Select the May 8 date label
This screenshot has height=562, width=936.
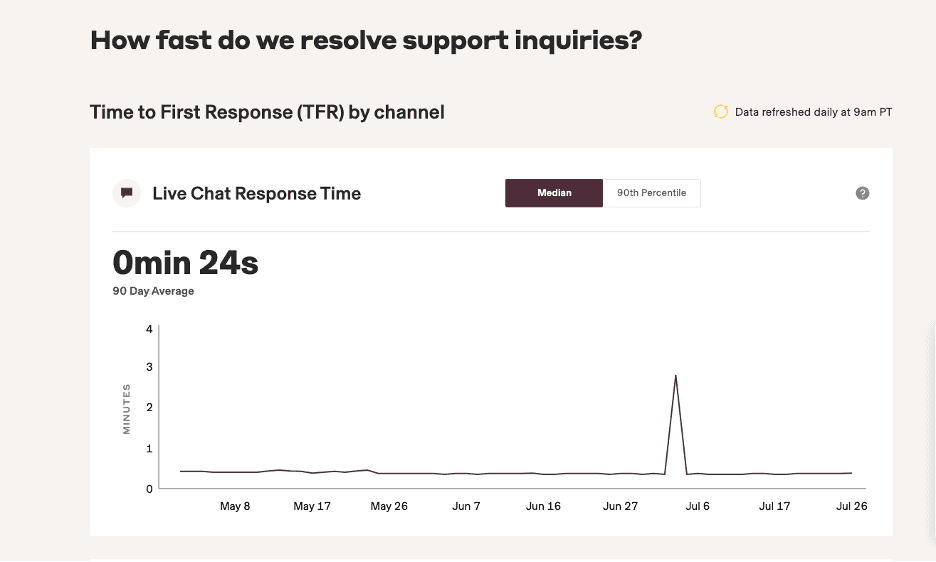(235, 506)
